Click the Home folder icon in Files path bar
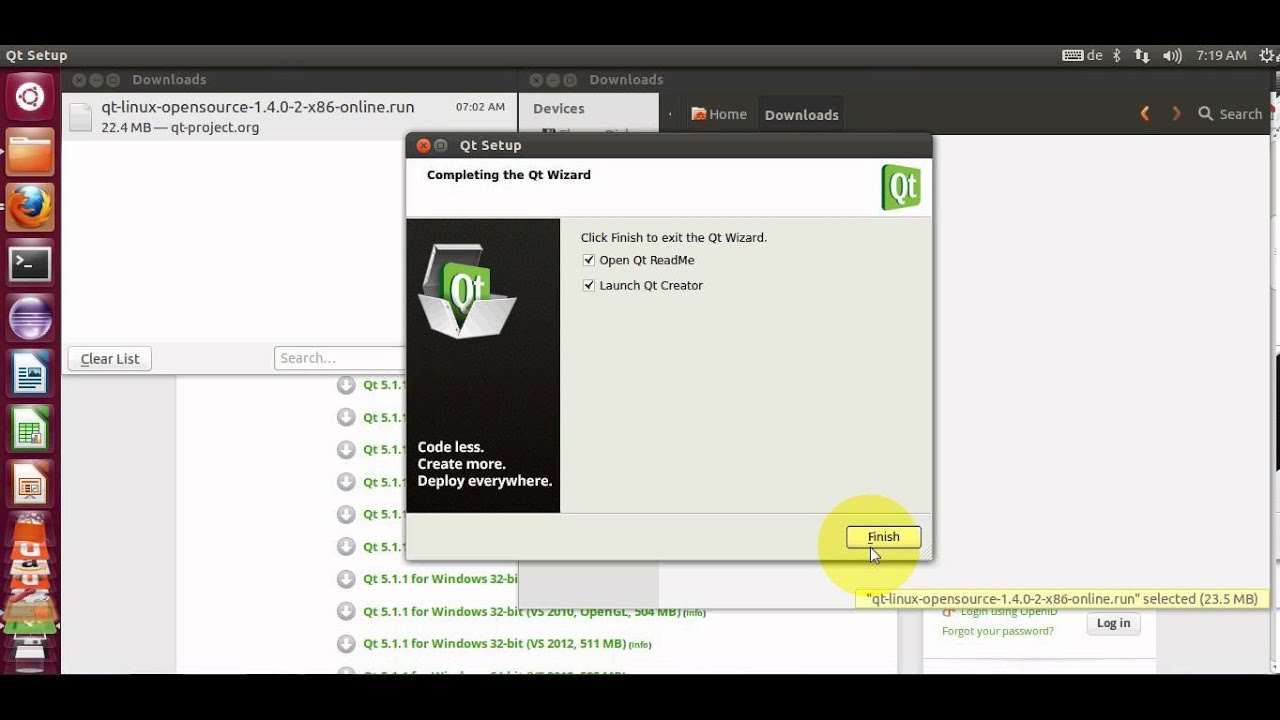The width and height of the screenshot is (1280, 720). (699, 114)
